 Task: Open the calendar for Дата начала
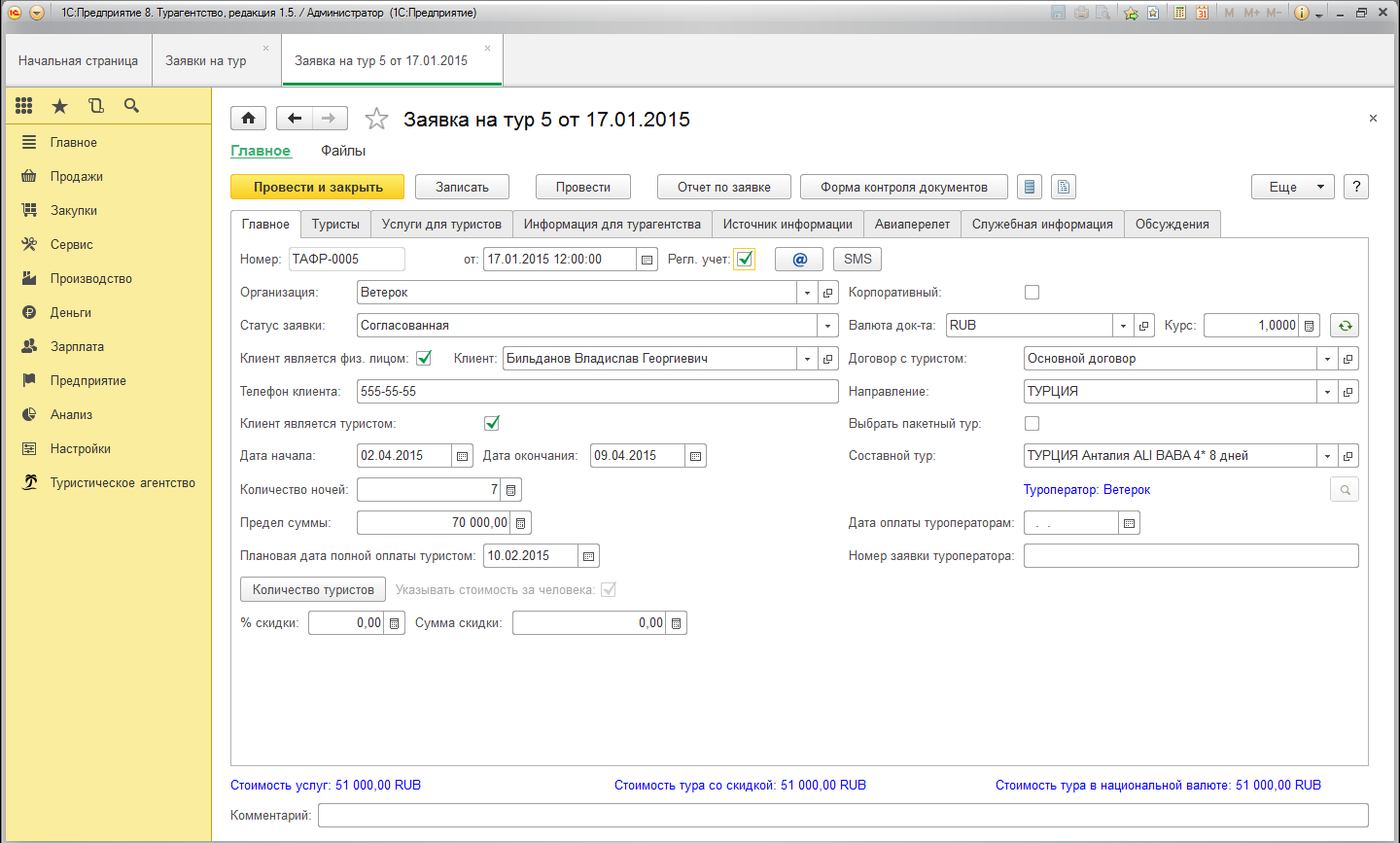click(x=463, y=456)
